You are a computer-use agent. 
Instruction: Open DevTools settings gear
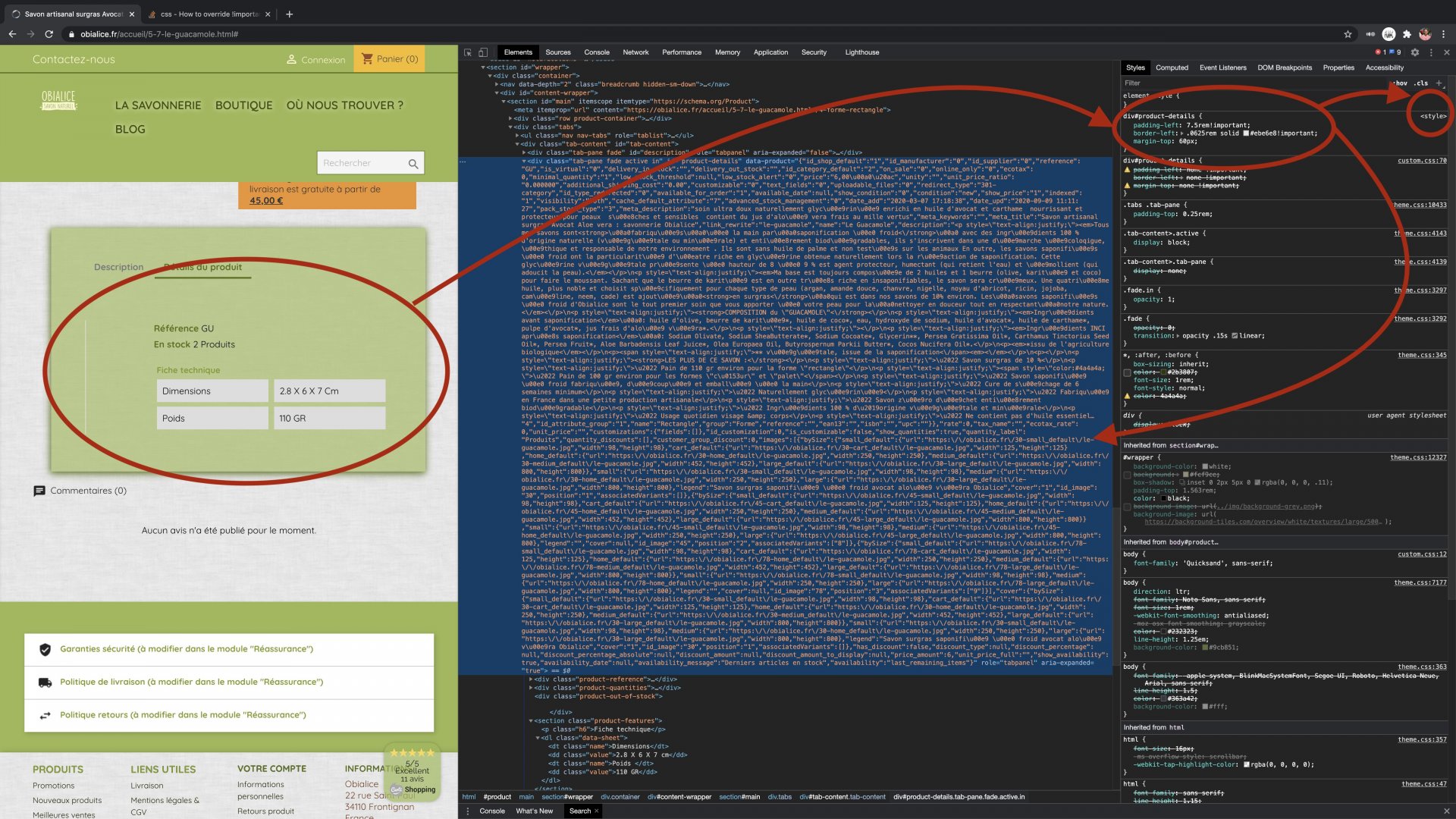point(1415,52)
